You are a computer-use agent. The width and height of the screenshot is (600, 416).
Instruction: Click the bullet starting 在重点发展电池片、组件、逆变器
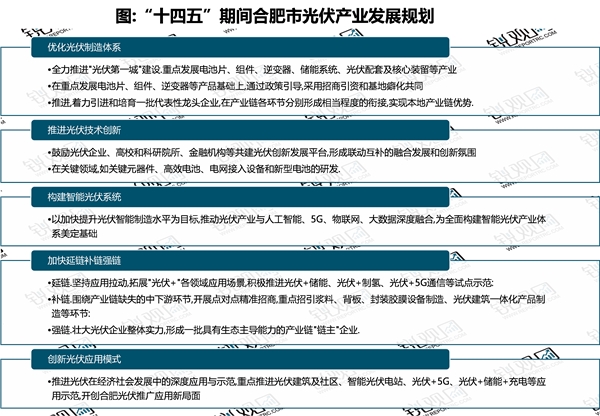point(235,86)
